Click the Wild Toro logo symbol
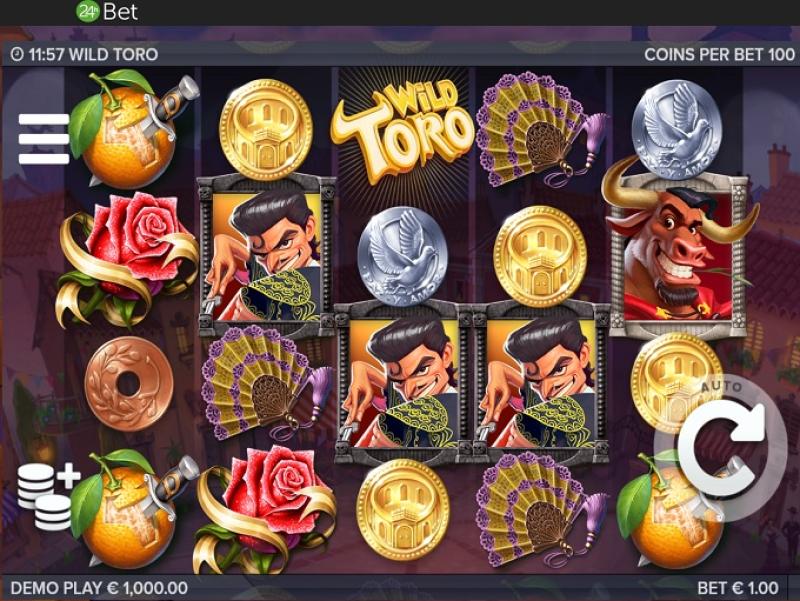The width and height of the screenshot is (800, 601). point(403,129)
